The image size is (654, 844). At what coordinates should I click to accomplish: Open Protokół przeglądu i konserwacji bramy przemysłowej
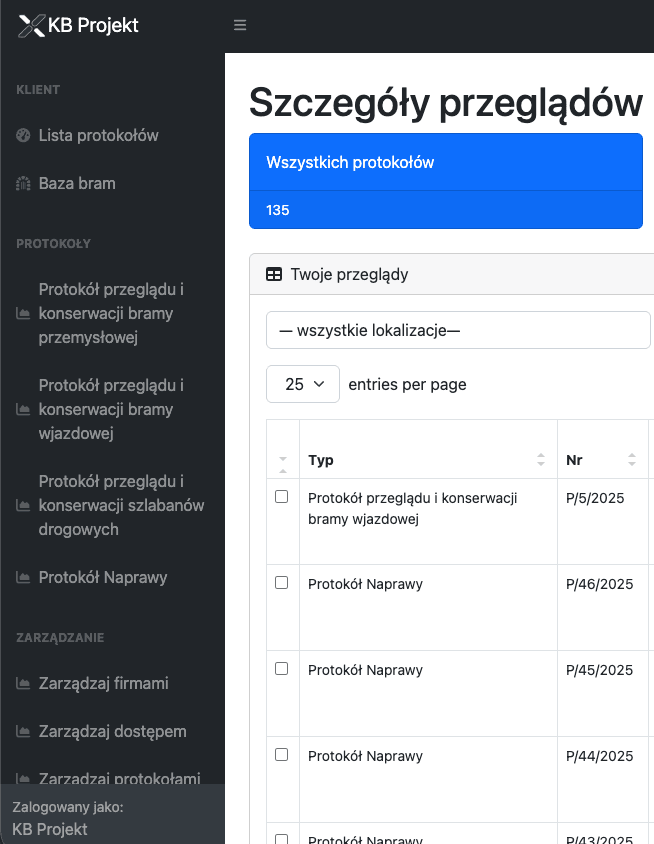(112, 313)
